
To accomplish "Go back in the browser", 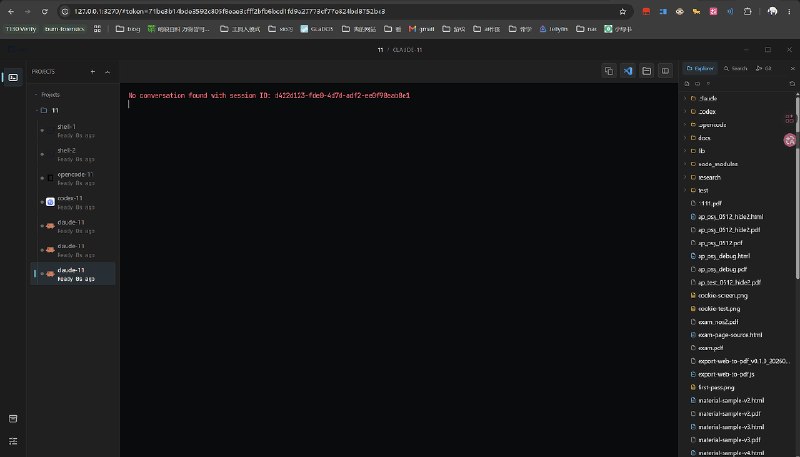I will tap(11, 11).
